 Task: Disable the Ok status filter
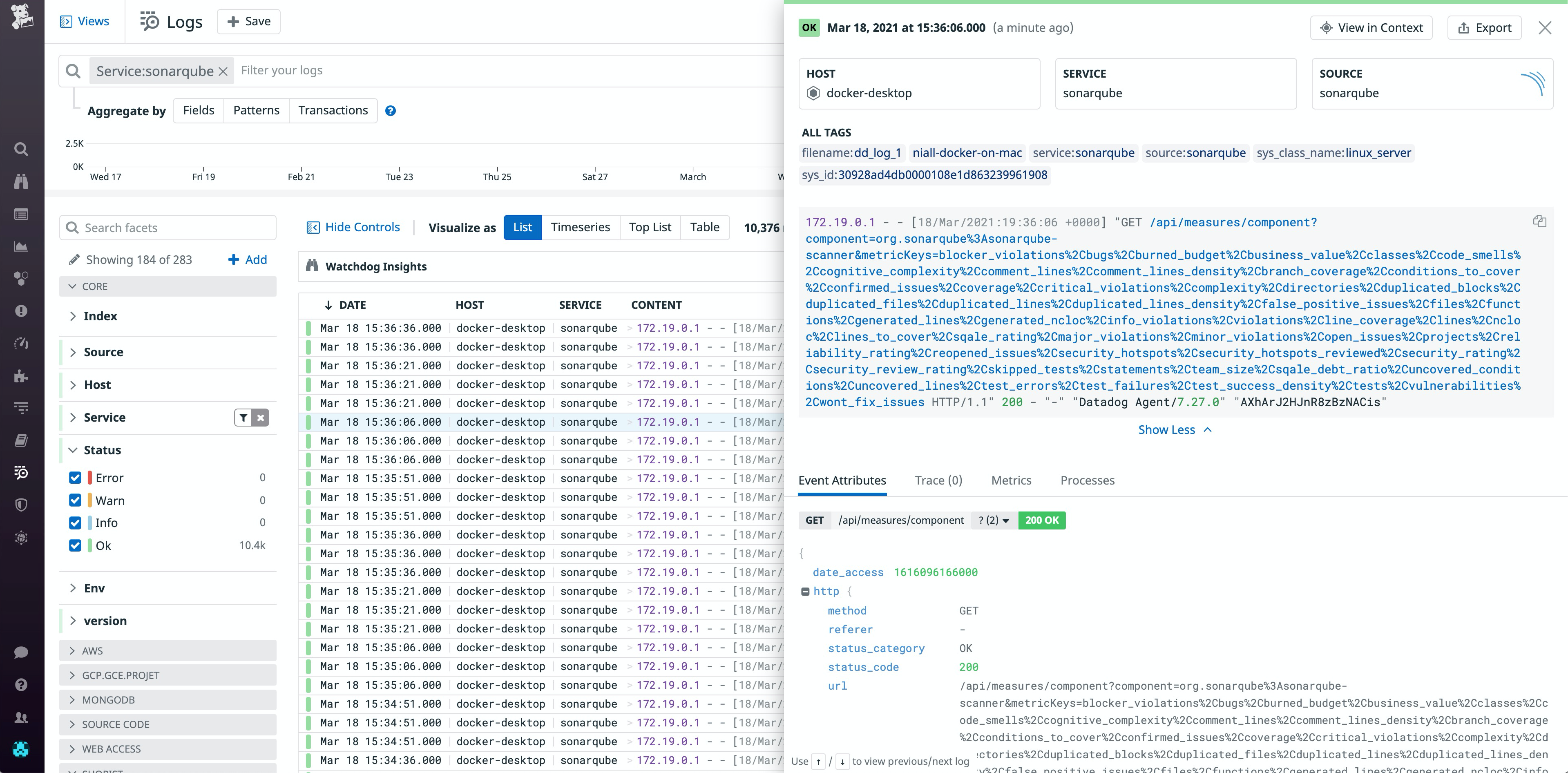tap(75, 545)
